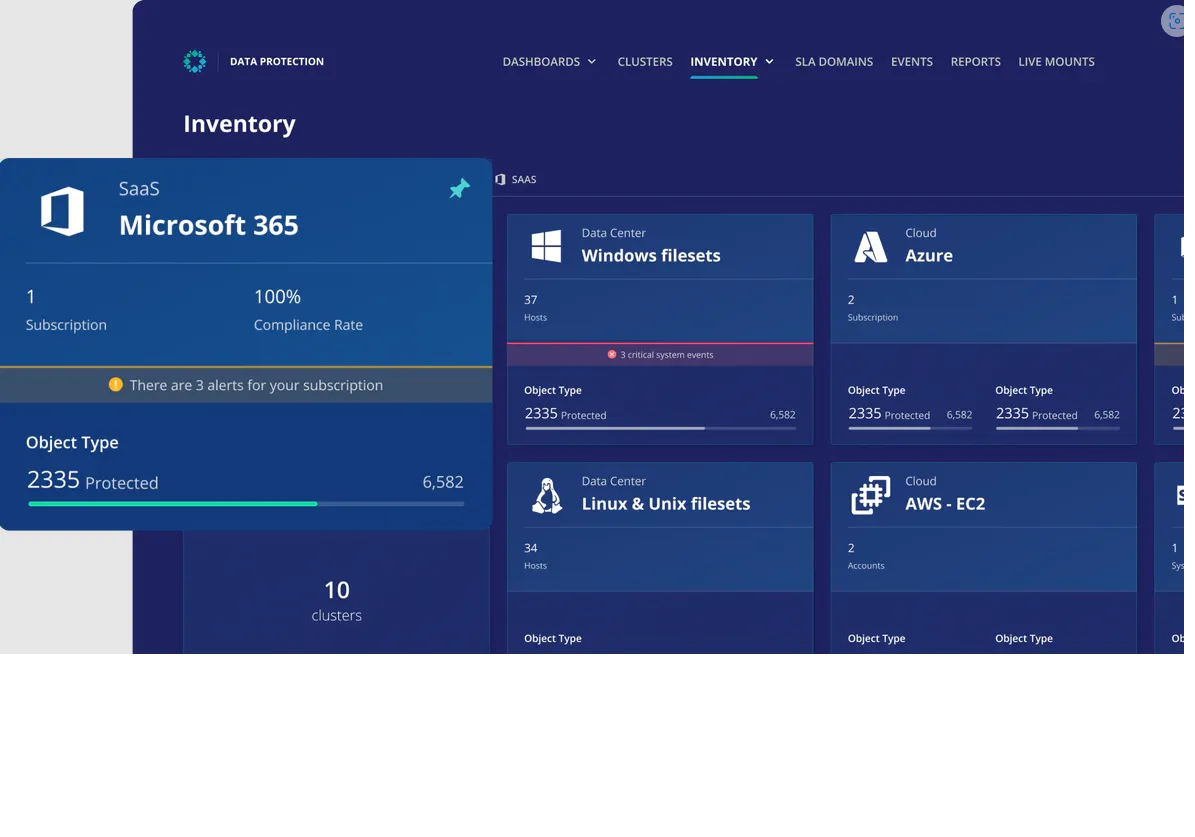Screen dimensions: 1195x837
Task: Click the 37 Hosts value
Action: click(x=530, y=300)
